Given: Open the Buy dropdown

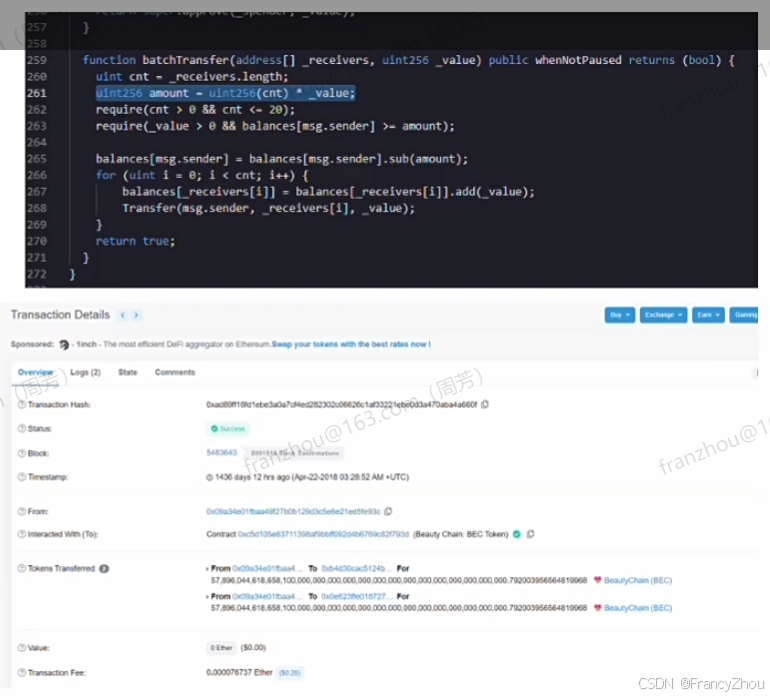Looking at the screenshot, I should tap(620, 315).
